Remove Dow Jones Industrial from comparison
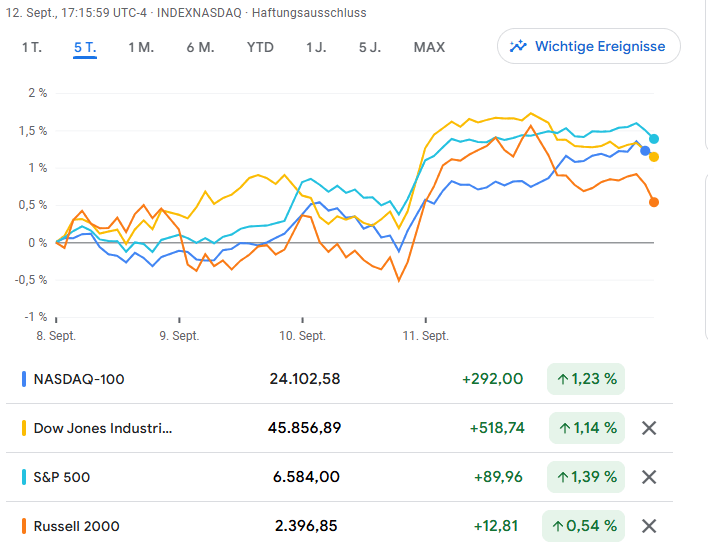The height and width of the screenshot is (550, 708). coord(648,428)
